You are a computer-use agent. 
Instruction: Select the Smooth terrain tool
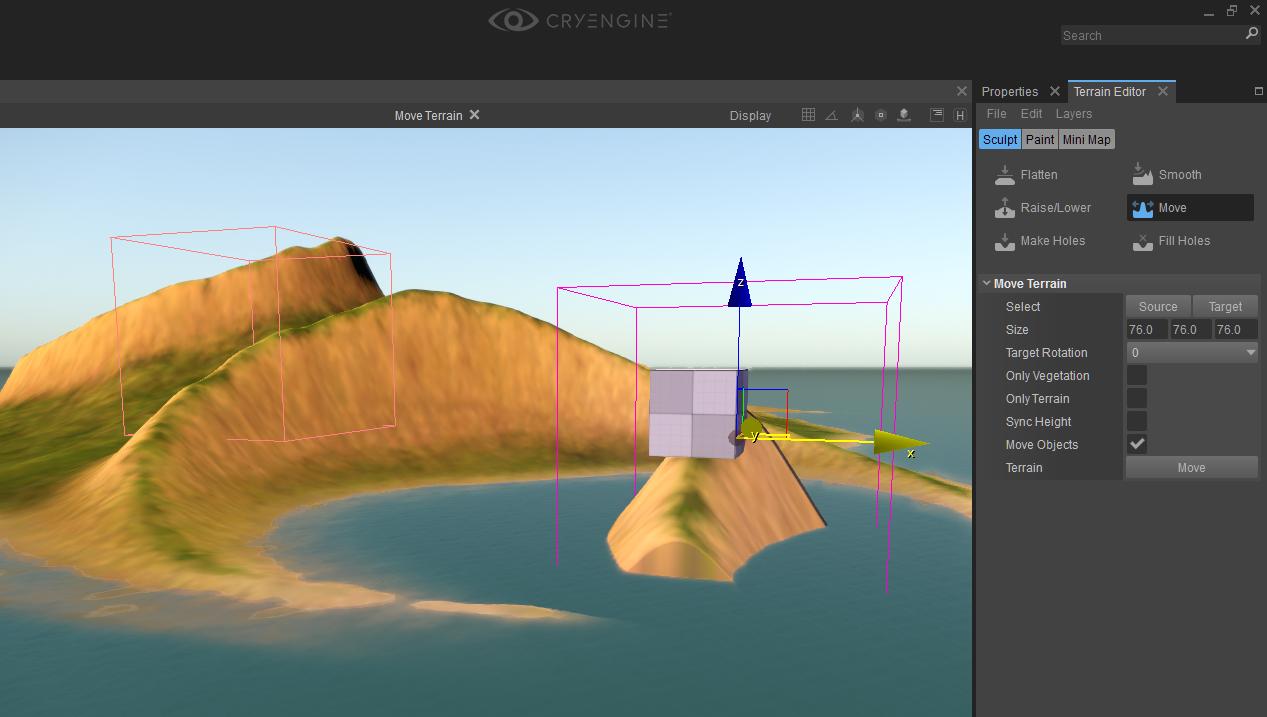click(1167, 175)
